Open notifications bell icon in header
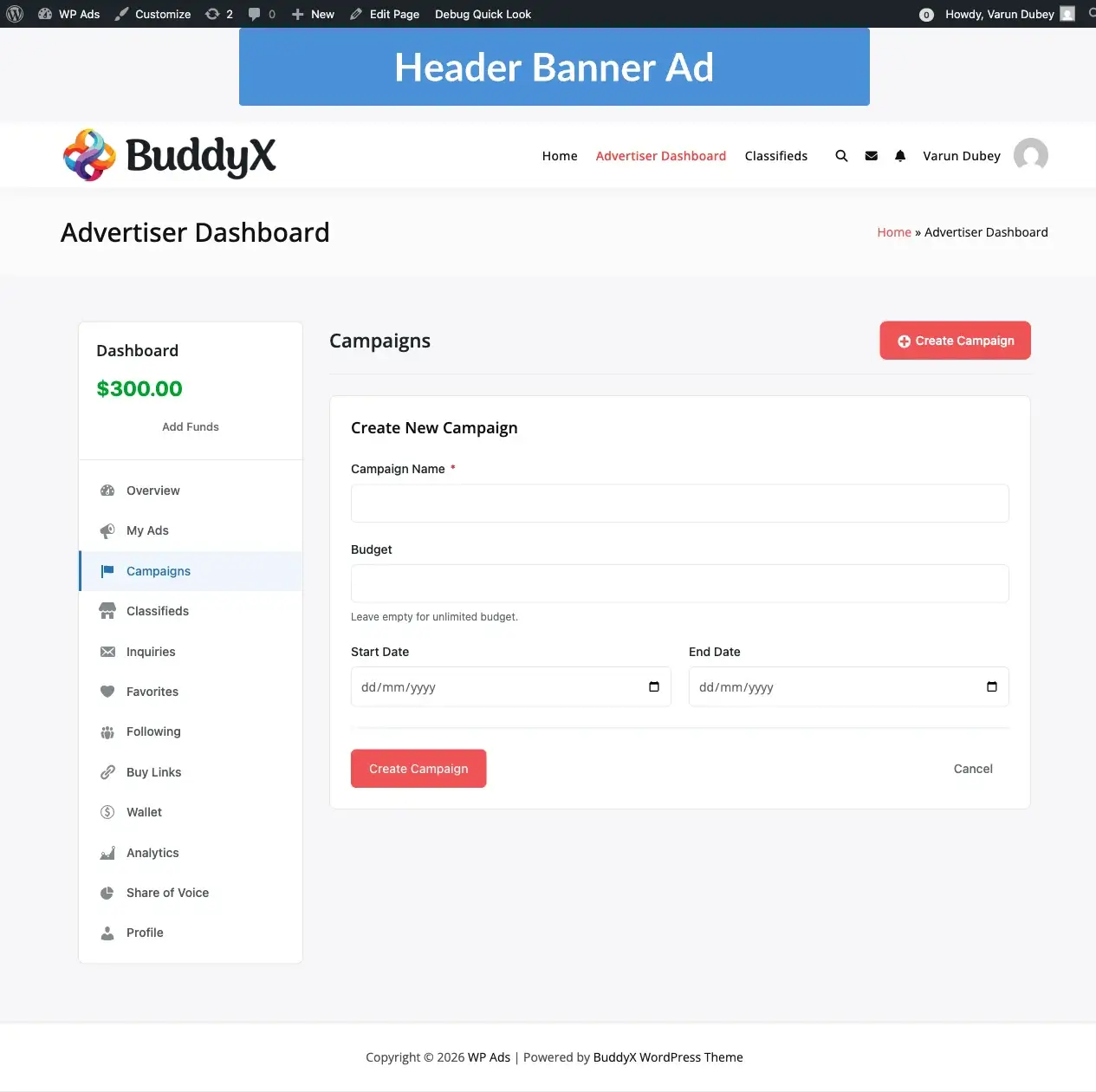The width and height of the screenshot is (1096, 1092). tap(900, 156)
